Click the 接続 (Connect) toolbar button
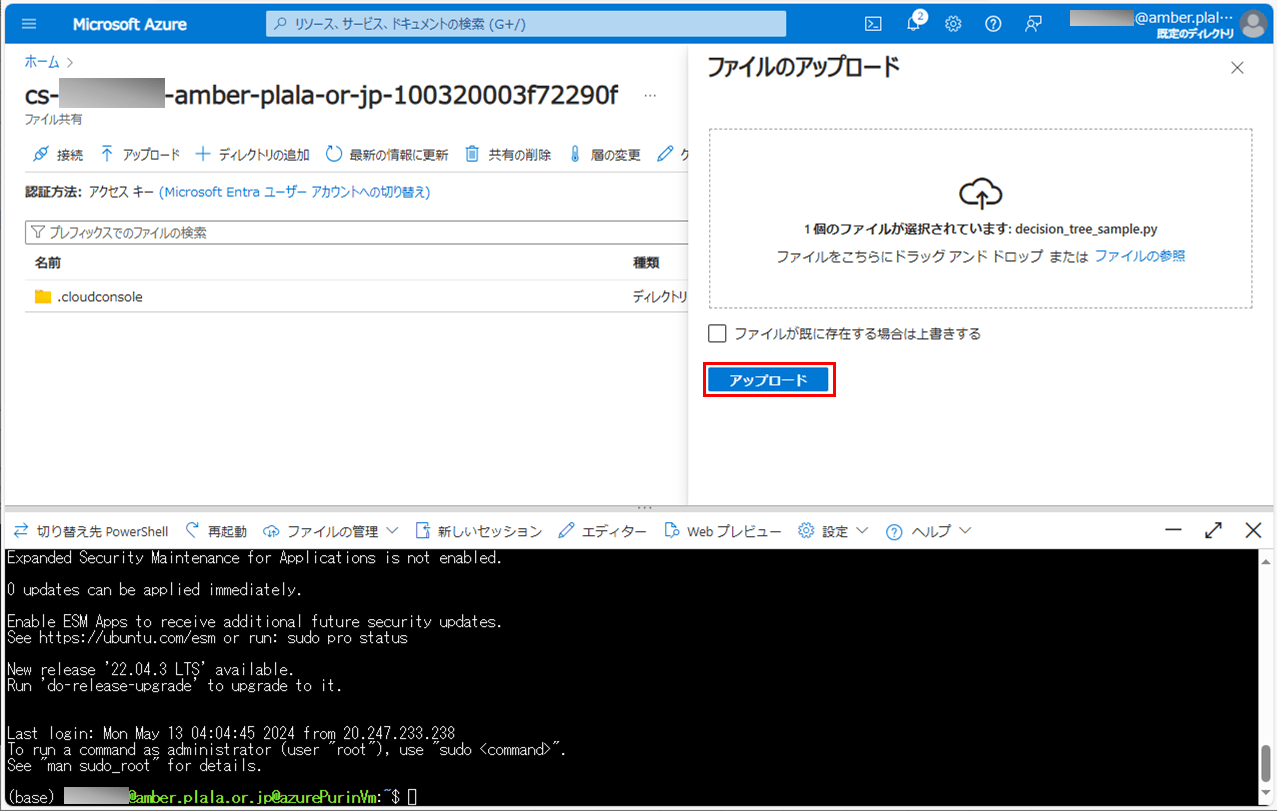 (58, 155)
